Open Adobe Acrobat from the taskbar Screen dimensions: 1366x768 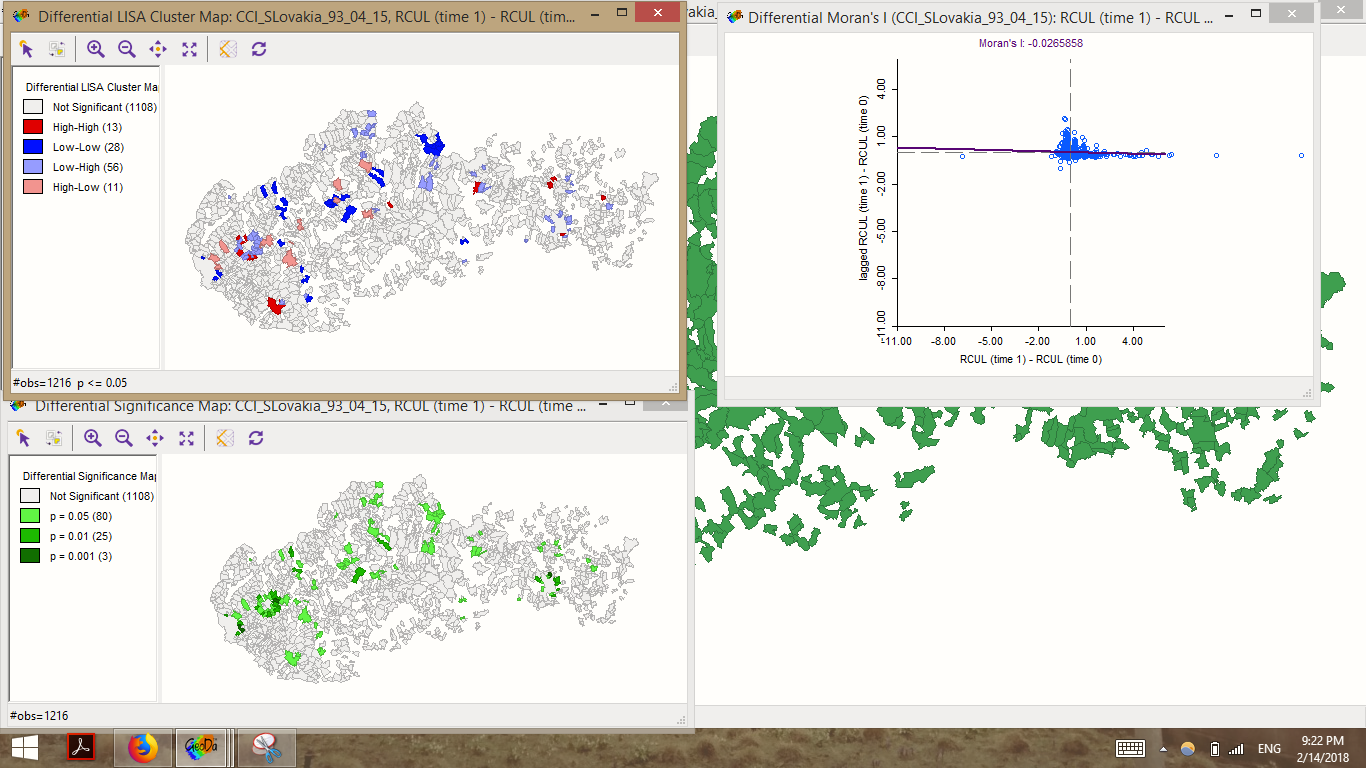[x=83, y=747]
